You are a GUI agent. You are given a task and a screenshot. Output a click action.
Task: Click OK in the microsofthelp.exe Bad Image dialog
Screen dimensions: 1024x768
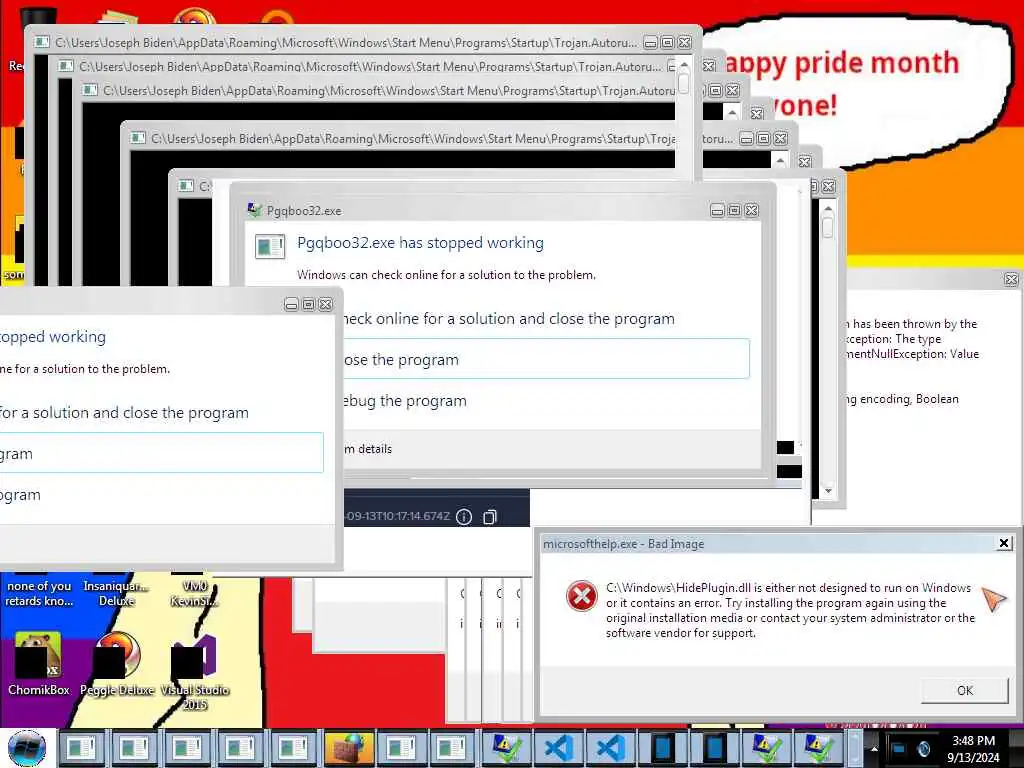coord(965,690)
